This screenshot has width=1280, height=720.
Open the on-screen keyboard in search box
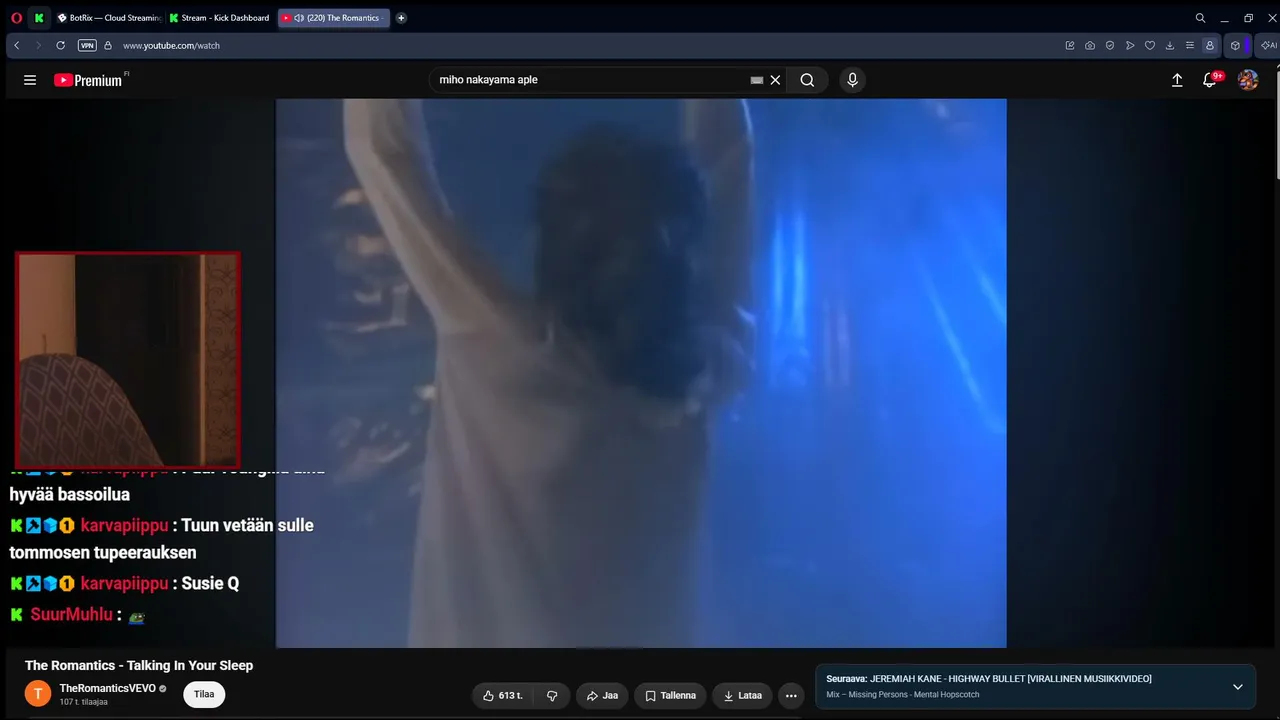(x=757, y=80)
